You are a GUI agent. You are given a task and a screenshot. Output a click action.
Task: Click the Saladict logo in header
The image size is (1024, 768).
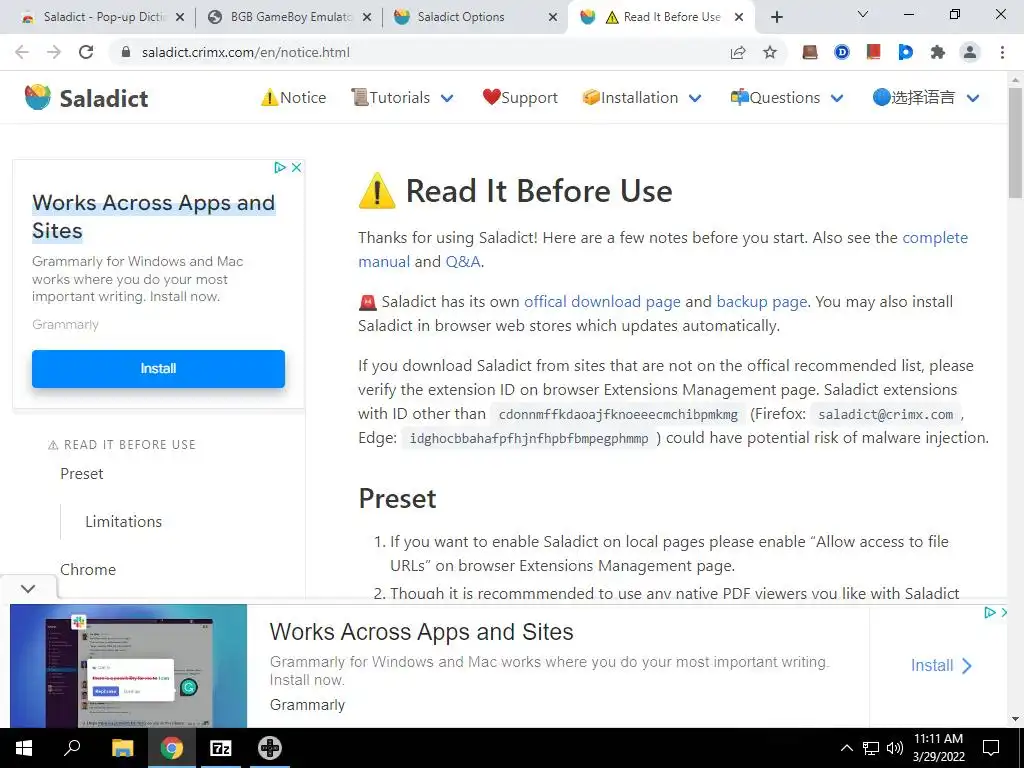(86, 98)
